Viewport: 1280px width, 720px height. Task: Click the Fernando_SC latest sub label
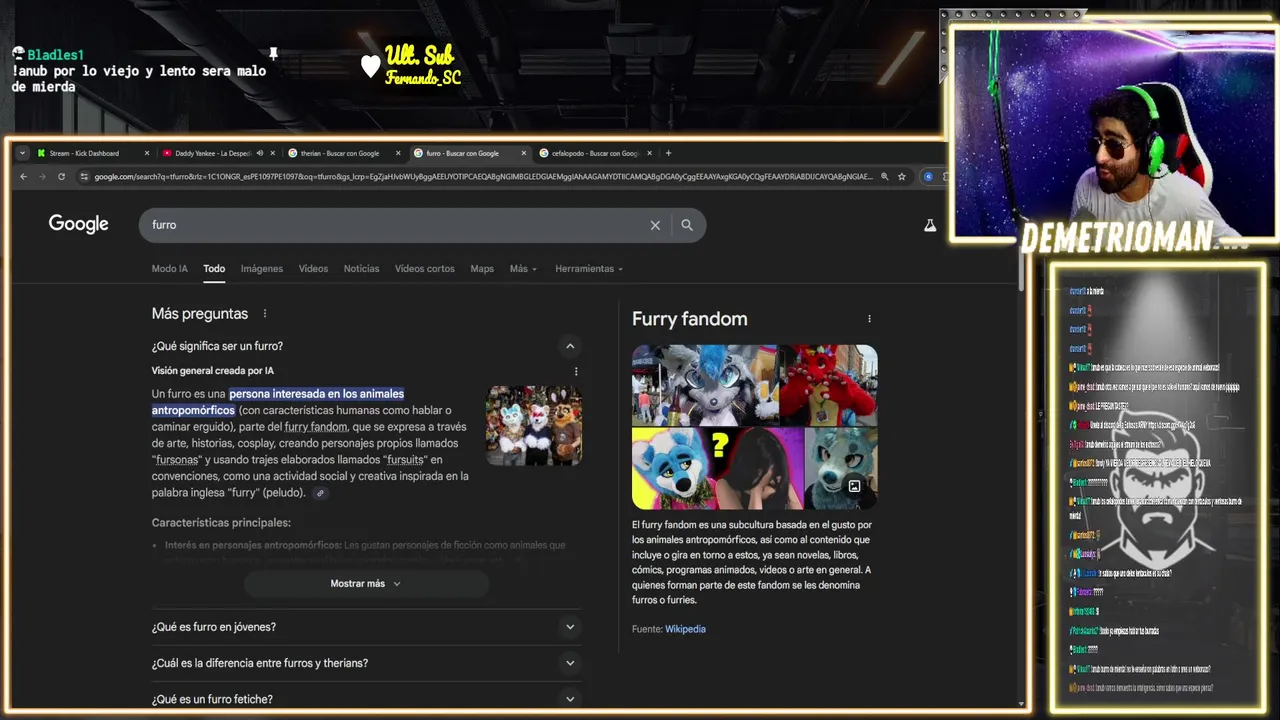click(x=423, y=78)
